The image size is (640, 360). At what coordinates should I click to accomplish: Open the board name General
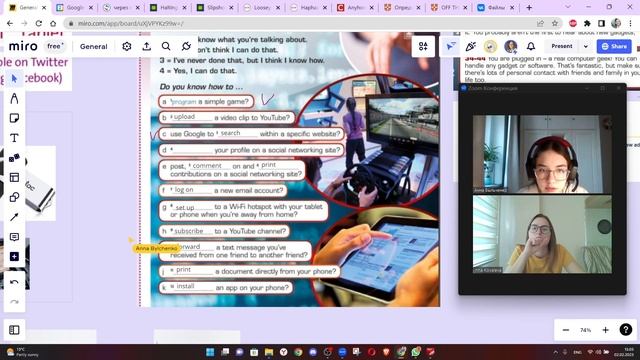pyautogui.click(x=93, y=47)
